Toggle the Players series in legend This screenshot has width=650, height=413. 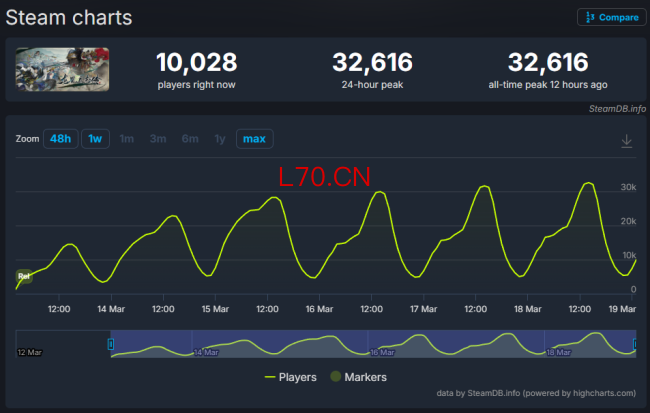point(291,377)
